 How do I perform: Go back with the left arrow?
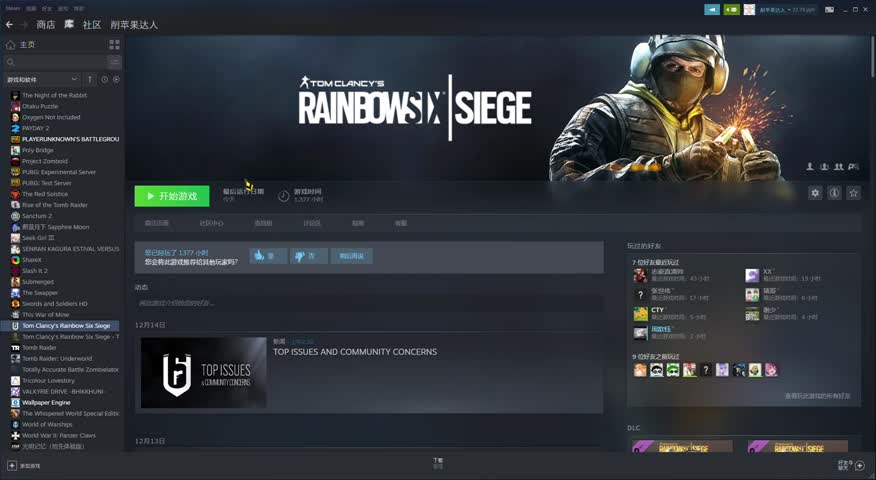tap(9, 25)
